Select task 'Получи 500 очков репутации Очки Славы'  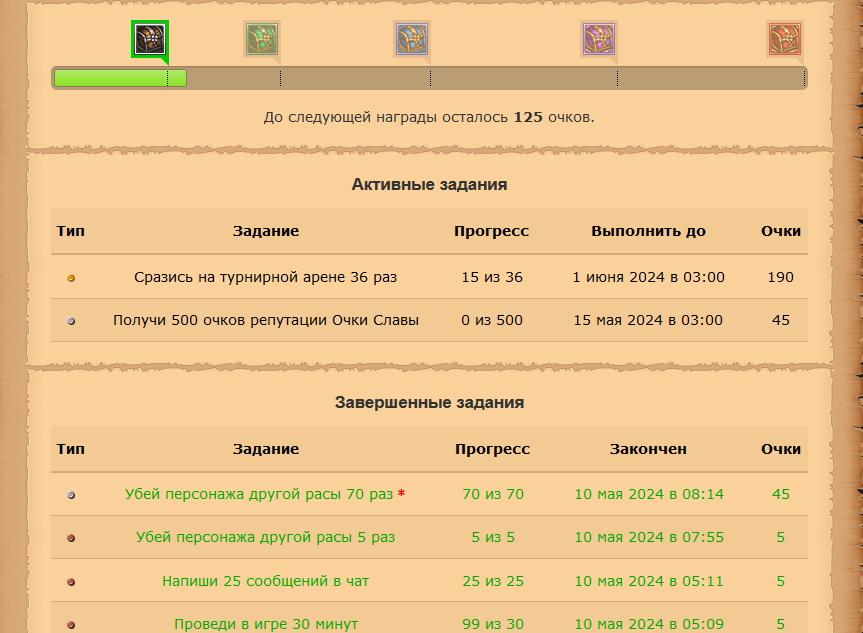coord(266,320)
